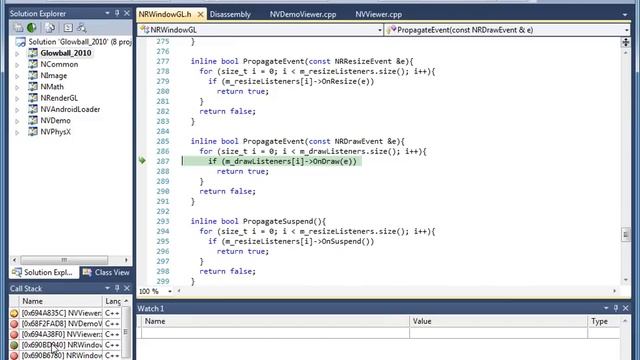Open the PropagateEvent member dropdown
The height and width of the screenshot is (360, 640).
pyautogui.click(x=627, y=30)
